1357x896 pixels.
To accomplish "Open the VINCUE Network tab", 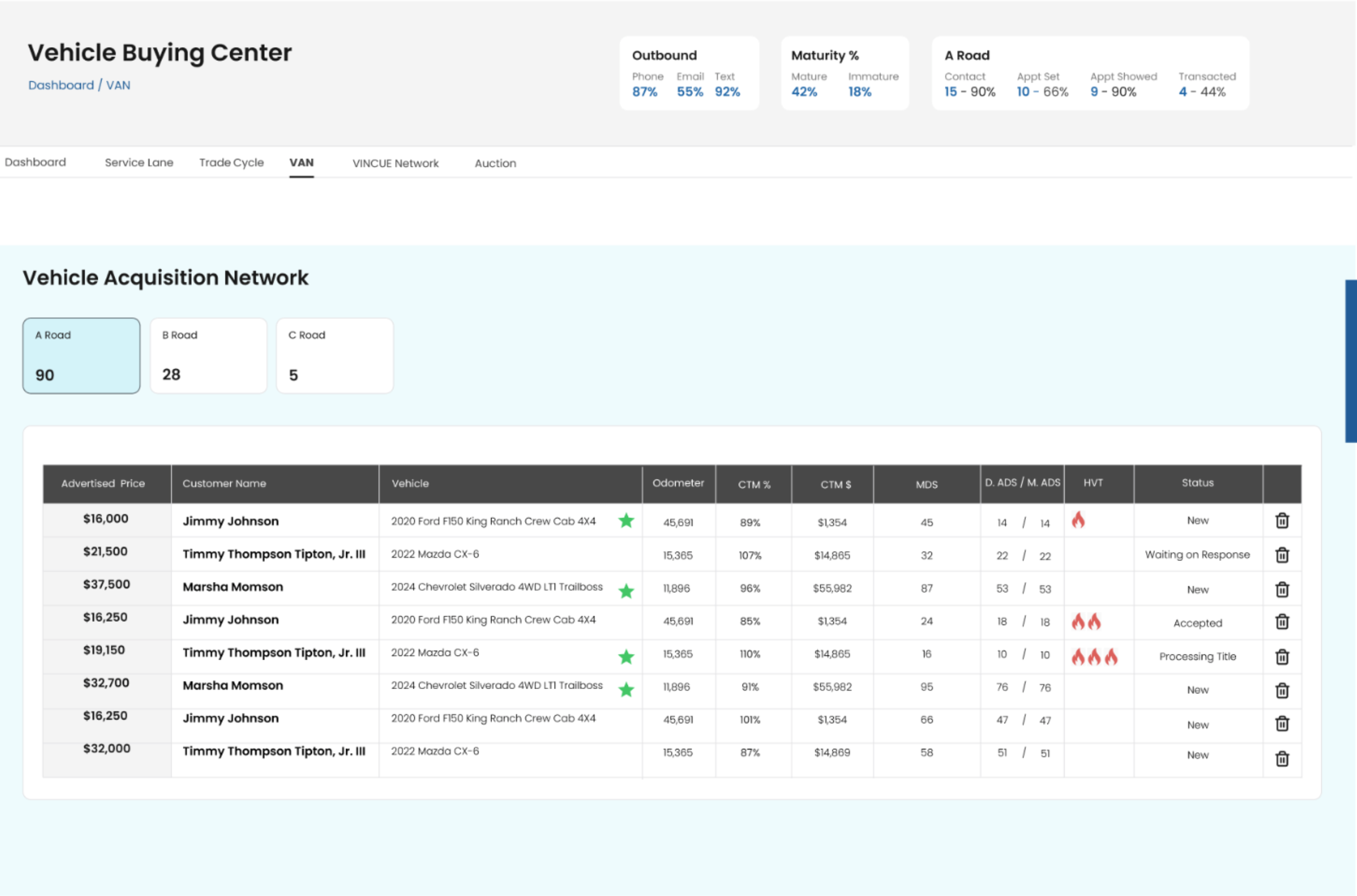I will coord(395,163).
